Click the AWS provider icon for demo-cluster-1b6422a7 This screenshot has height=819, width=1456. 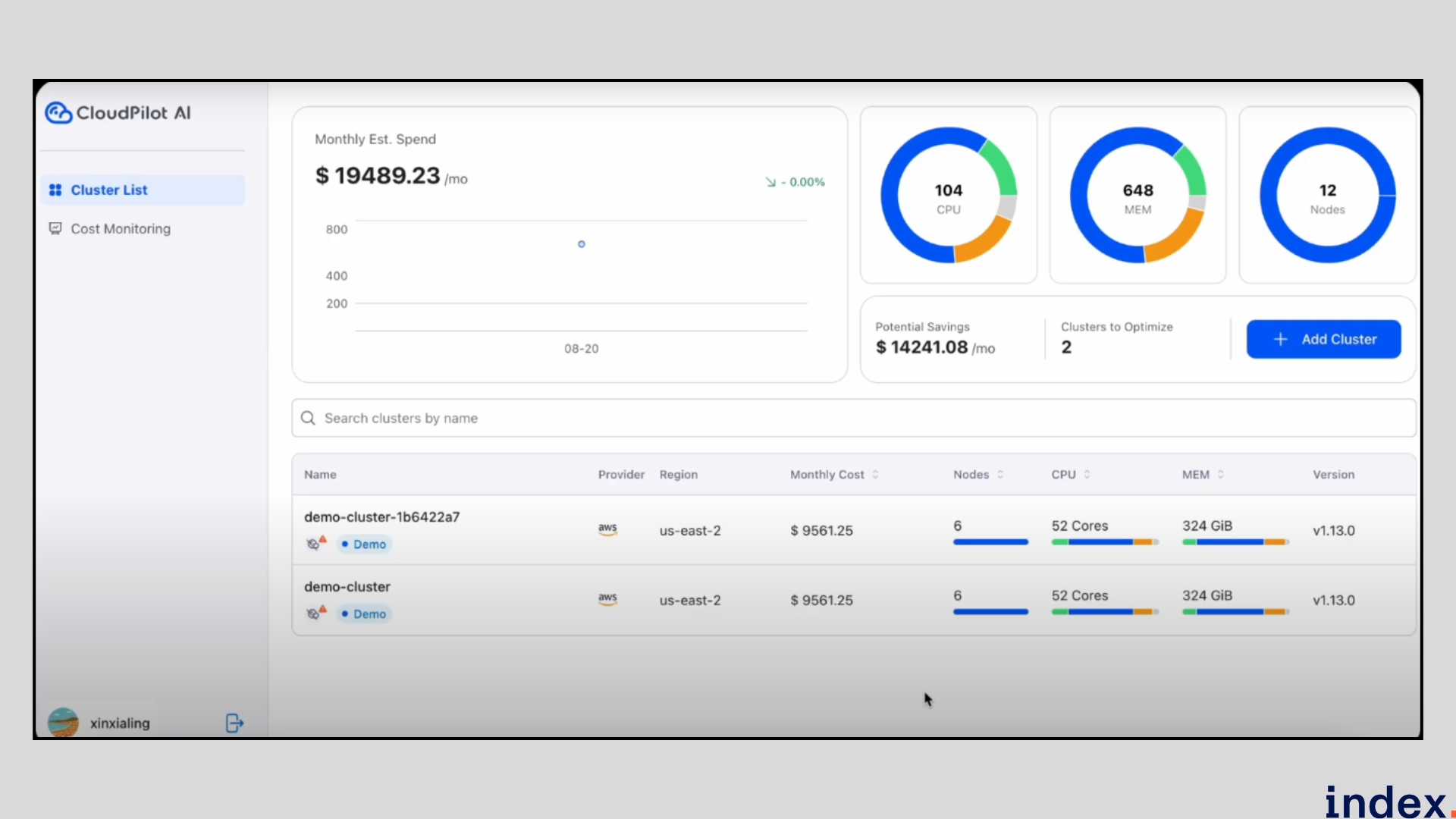607,530
